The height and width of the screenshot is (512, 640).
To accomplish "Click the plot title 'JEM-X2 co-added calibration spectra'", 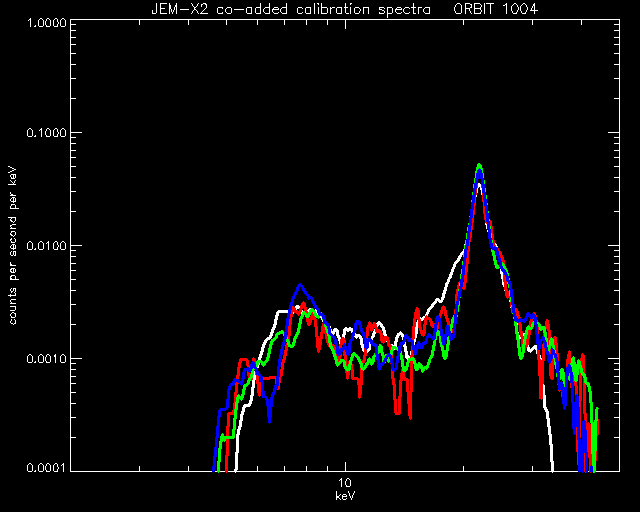I will [291, 9].
